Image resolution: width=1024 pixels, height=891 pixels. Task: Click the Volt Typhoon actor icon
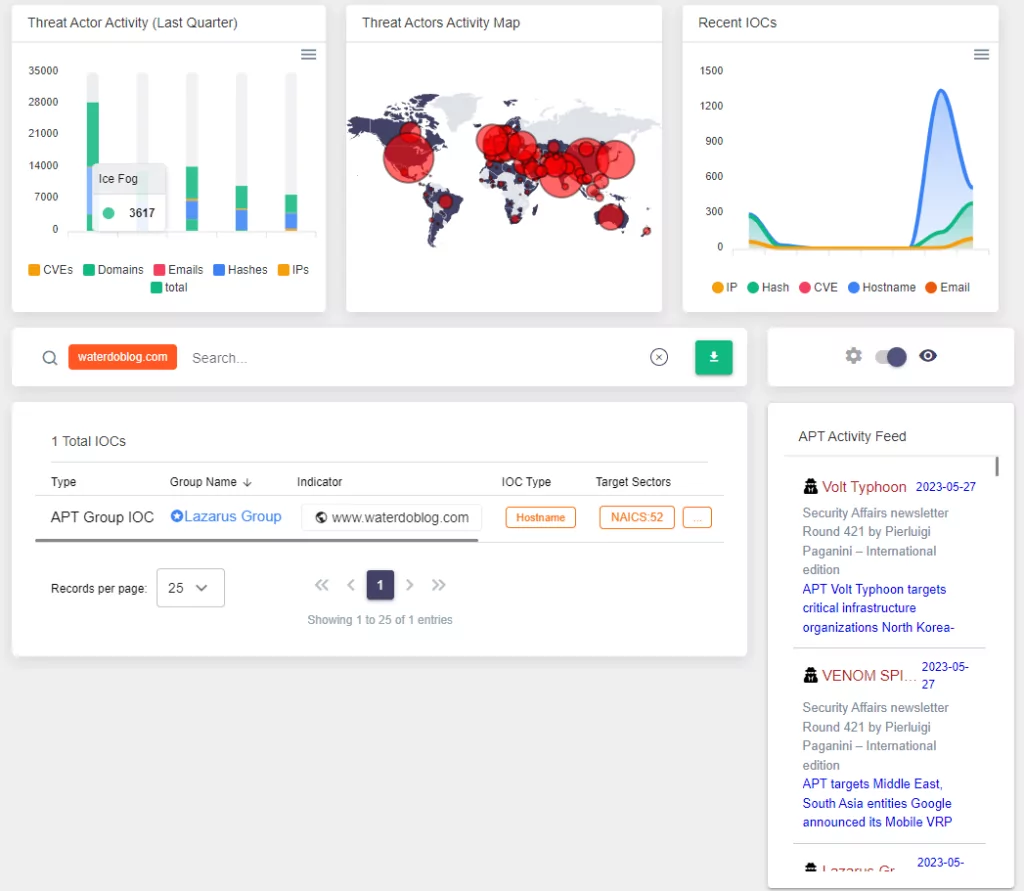pyautogui.click(x=810, y=486)
